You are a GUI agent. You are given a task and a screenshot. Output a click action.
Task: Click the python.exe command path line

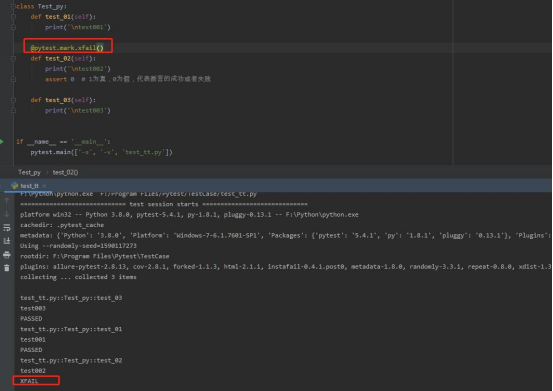(138, 194)
